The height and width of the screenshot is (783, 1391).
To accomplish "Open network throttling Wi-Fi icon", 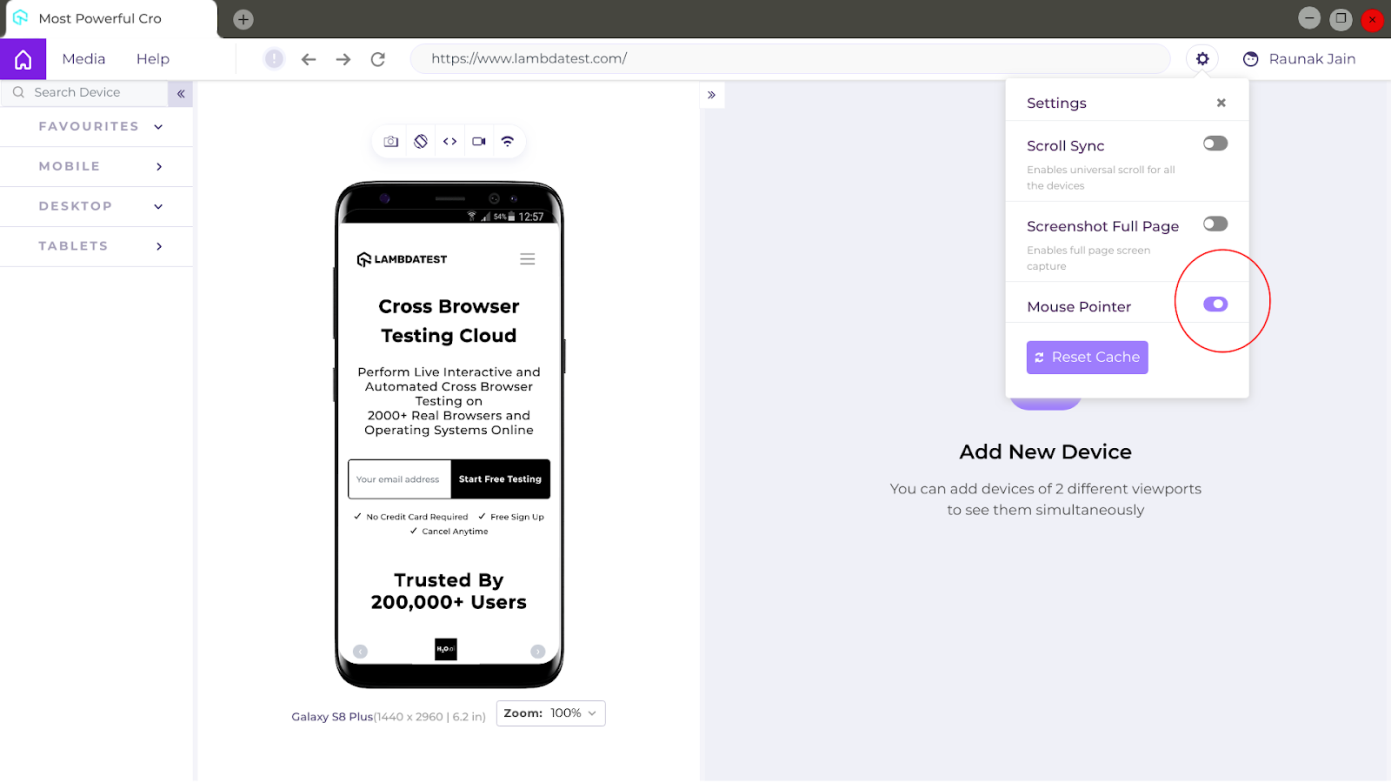I will pos(508,142).
